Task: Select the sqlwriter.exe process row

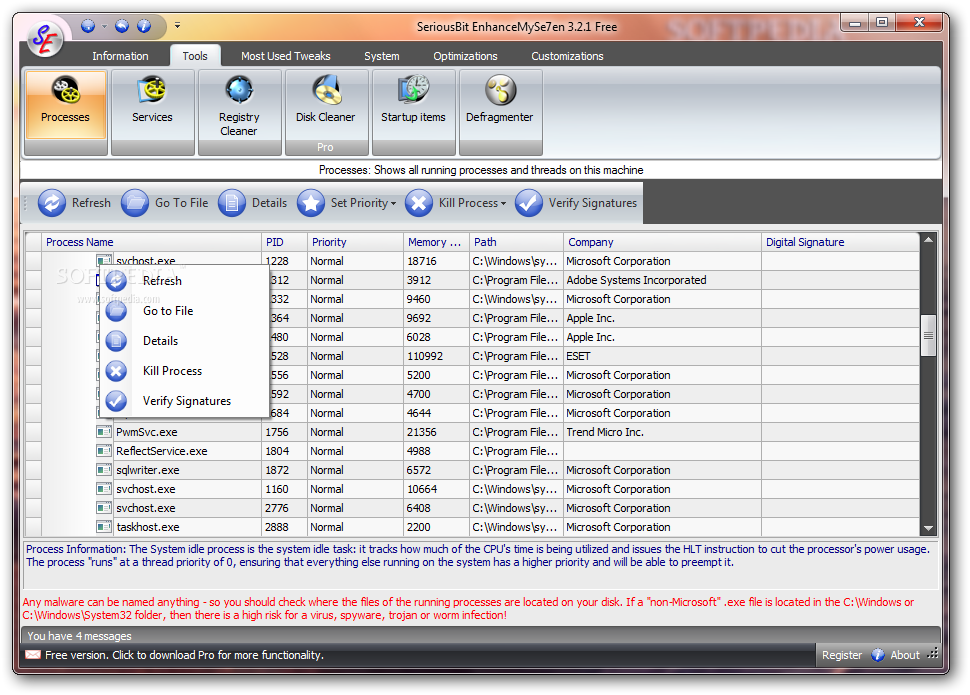Action: (473, 470)
